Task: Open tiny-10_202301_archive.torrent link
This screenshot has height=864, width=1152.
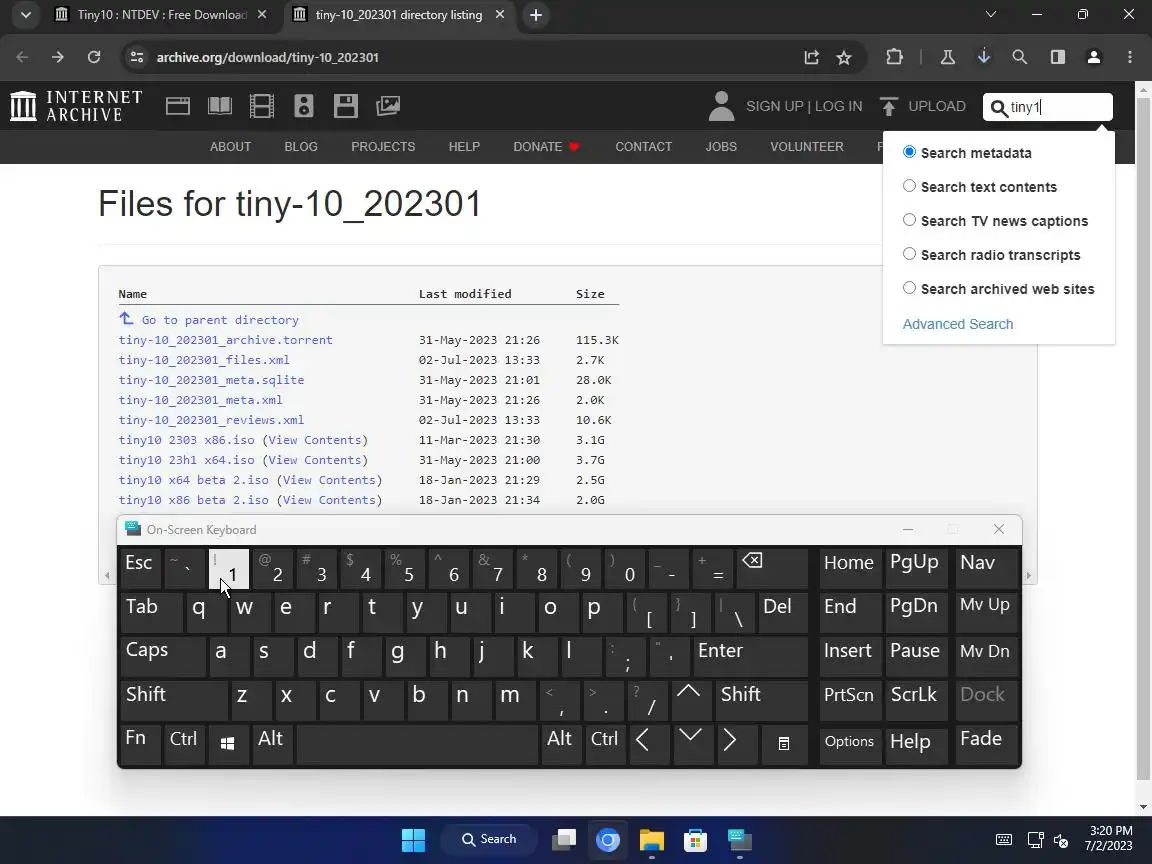Action: tap(226, 340)
